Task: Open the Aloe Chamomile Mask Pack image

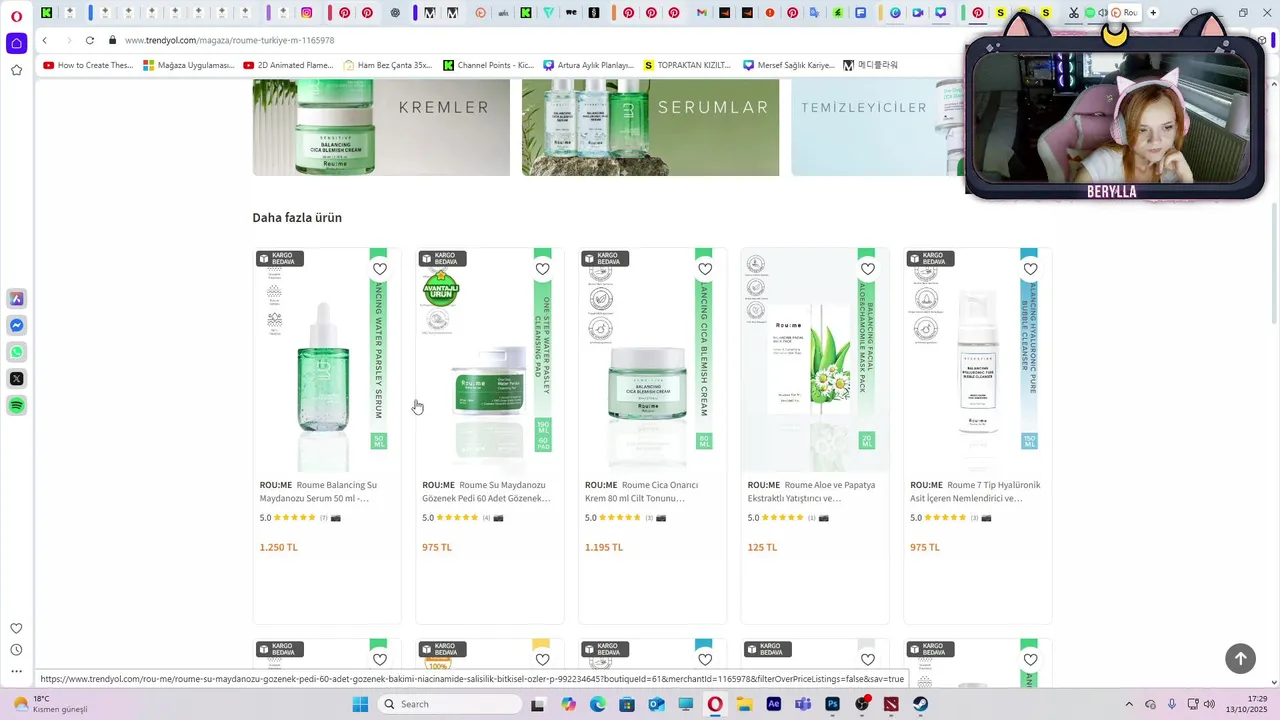Action: click(814, 360)
